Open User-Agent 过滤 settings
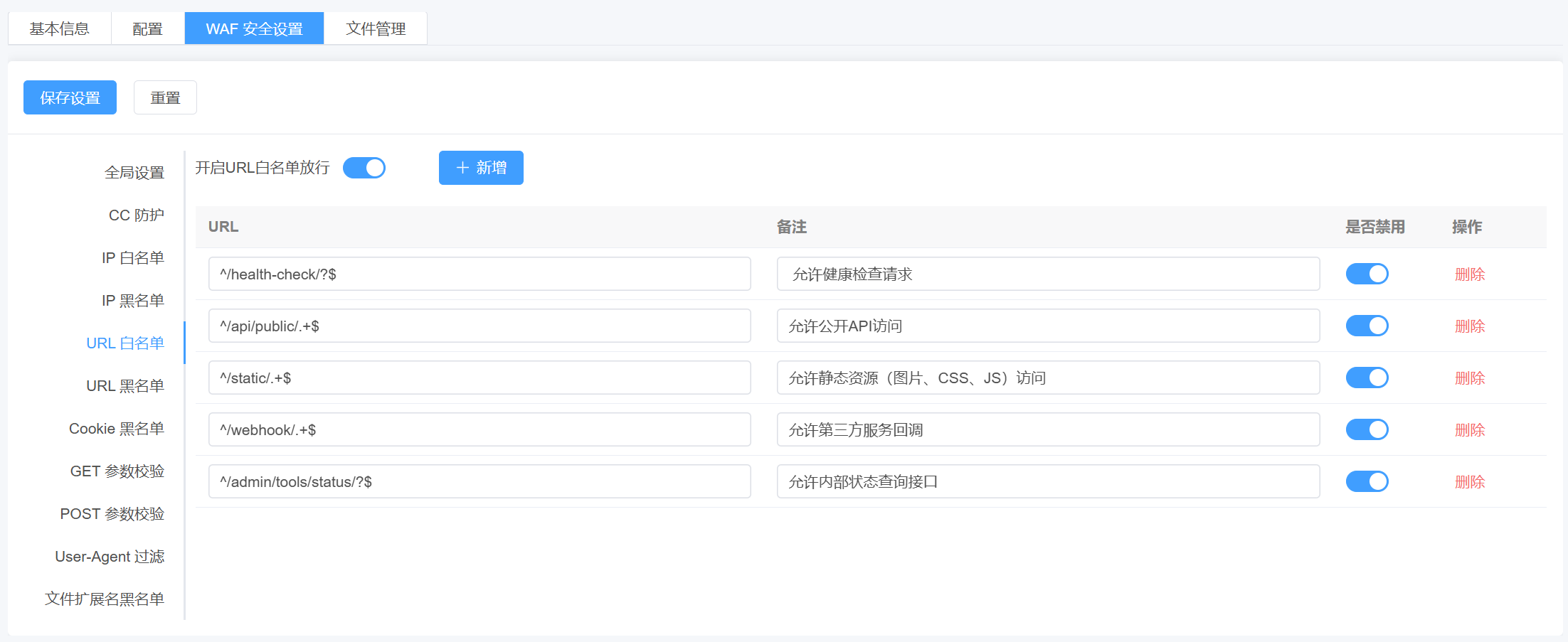The height and width of the screenshot is (642, 1568). coord(110,557)
